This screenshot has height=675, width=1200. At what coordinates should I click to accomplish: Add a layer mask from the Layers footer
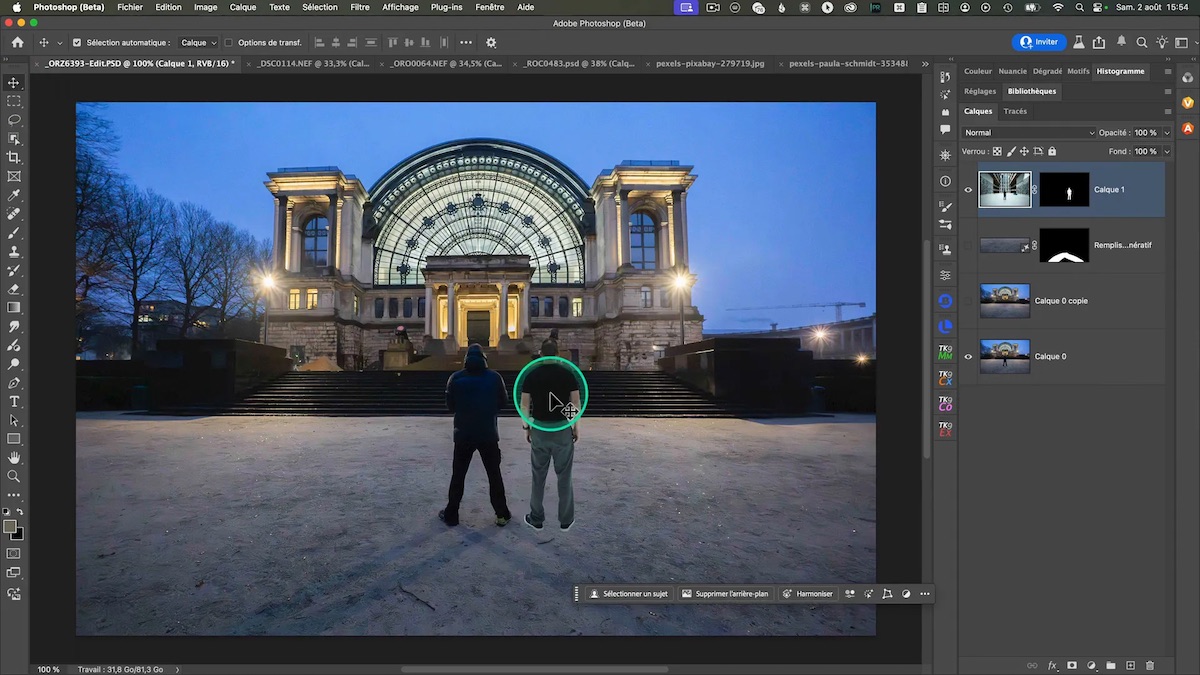[1072, 665]
